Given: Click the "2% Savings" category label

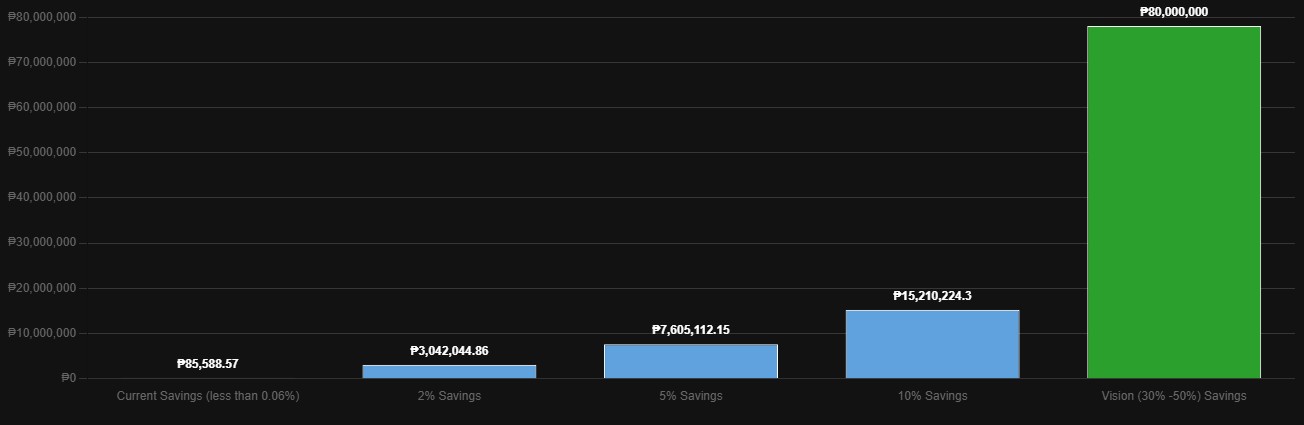Looking at the screenshot, I should click(x=449, y=396).
